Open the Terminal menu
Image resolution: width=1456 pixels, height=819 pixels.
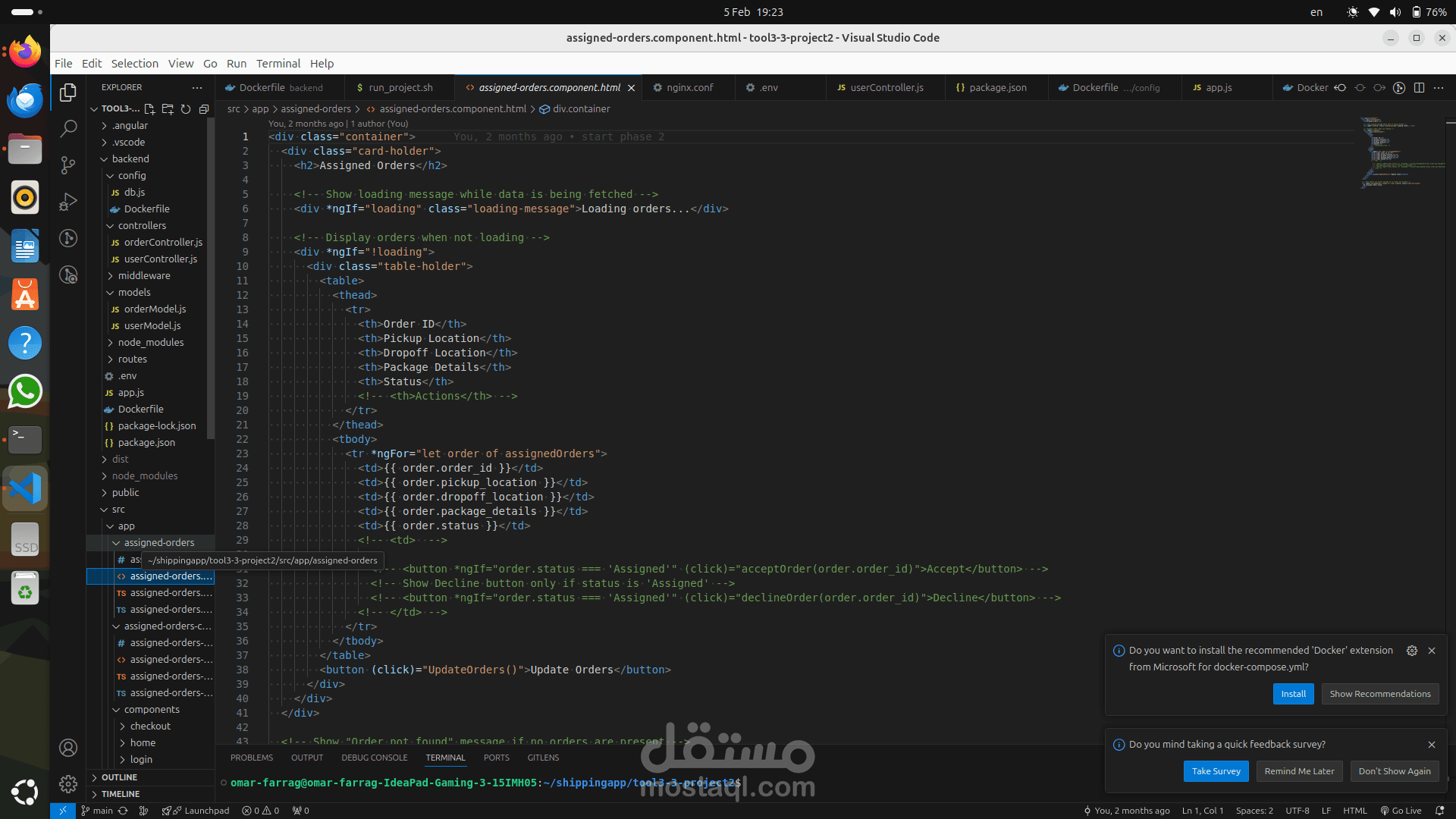coord(278,64)
